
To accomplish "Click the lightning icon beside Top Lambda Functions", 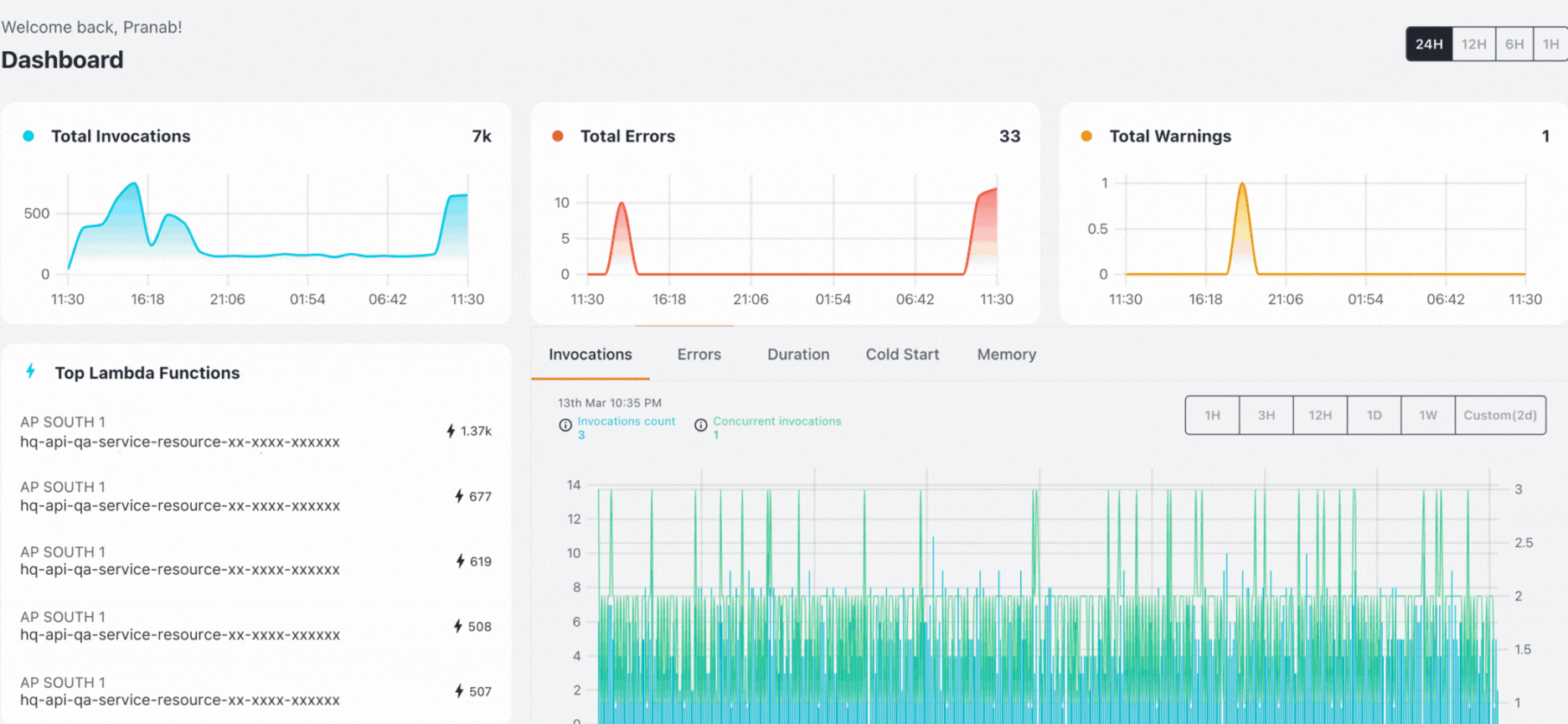I will [x=31, y=371].
